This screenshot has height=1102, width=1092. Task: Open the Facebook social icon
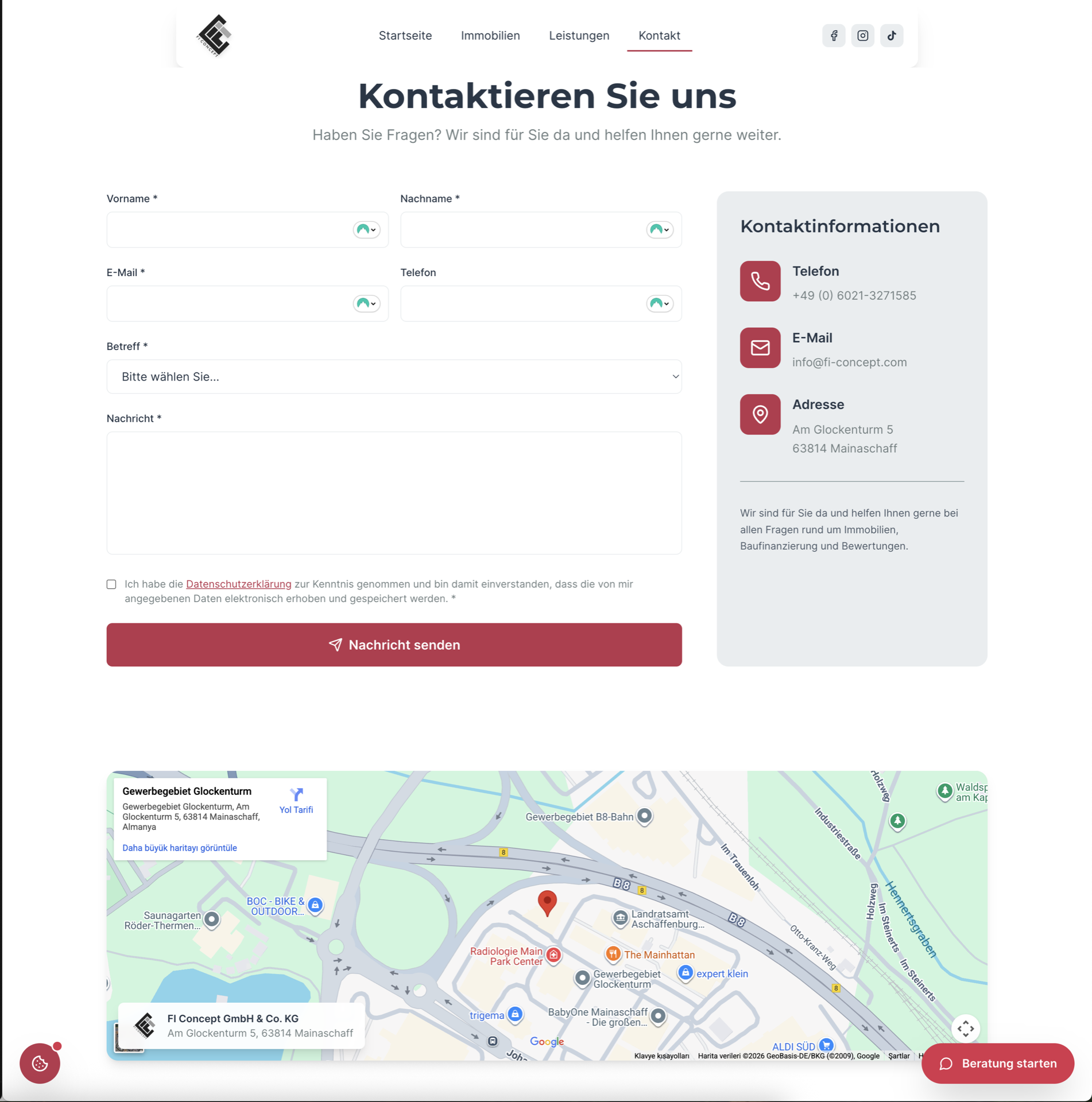(x=834, y=36)
